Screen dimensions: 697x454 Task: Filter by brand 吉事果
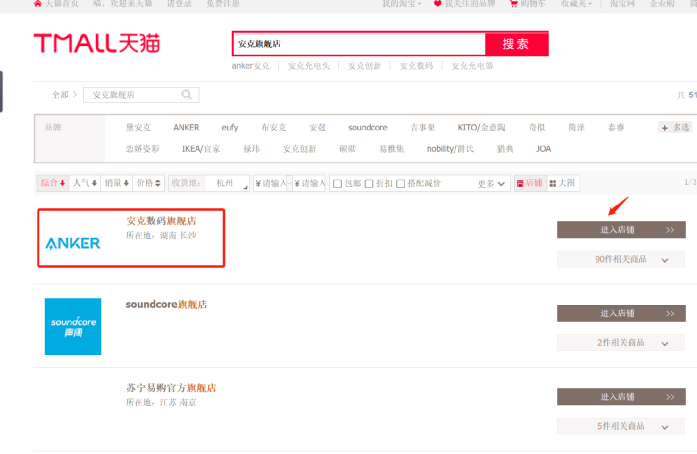click(423, 128)
